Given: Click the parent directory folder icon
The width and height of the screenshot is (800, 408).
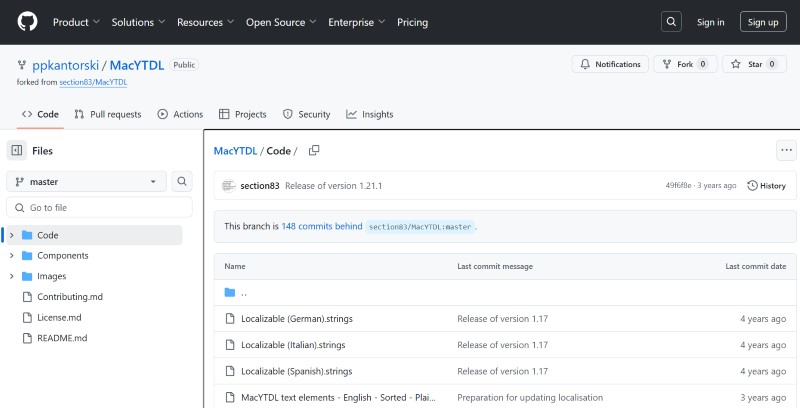Looking at the screenshot, I should 230,293.
